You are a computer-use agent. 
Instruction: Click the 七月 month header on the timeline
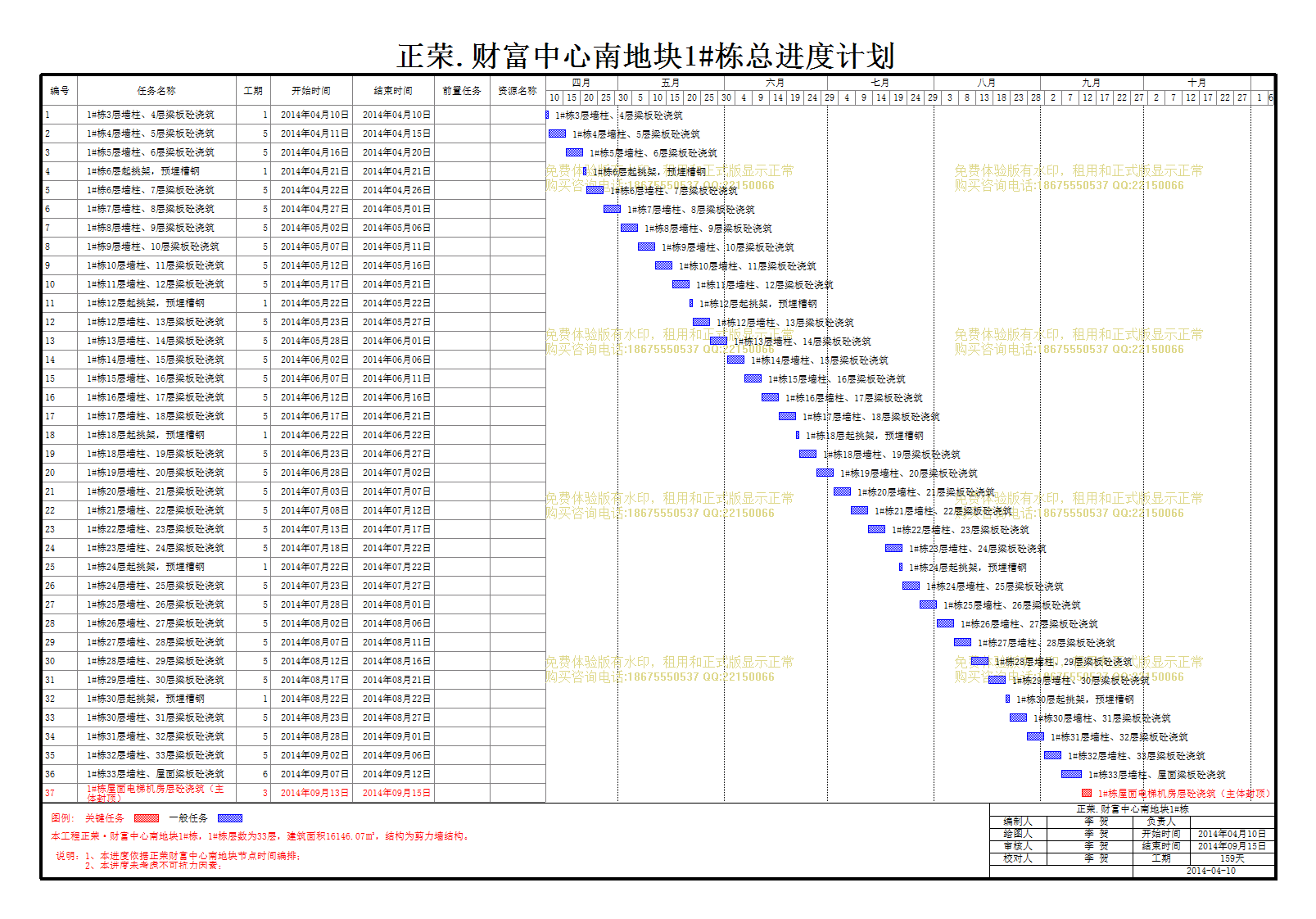(880, 83)
